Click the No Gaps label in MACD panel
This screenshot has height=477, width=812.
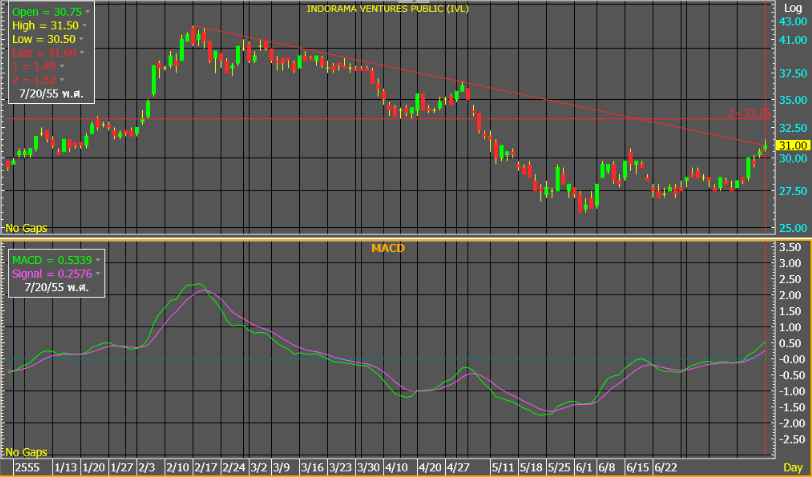coord(25,452)
